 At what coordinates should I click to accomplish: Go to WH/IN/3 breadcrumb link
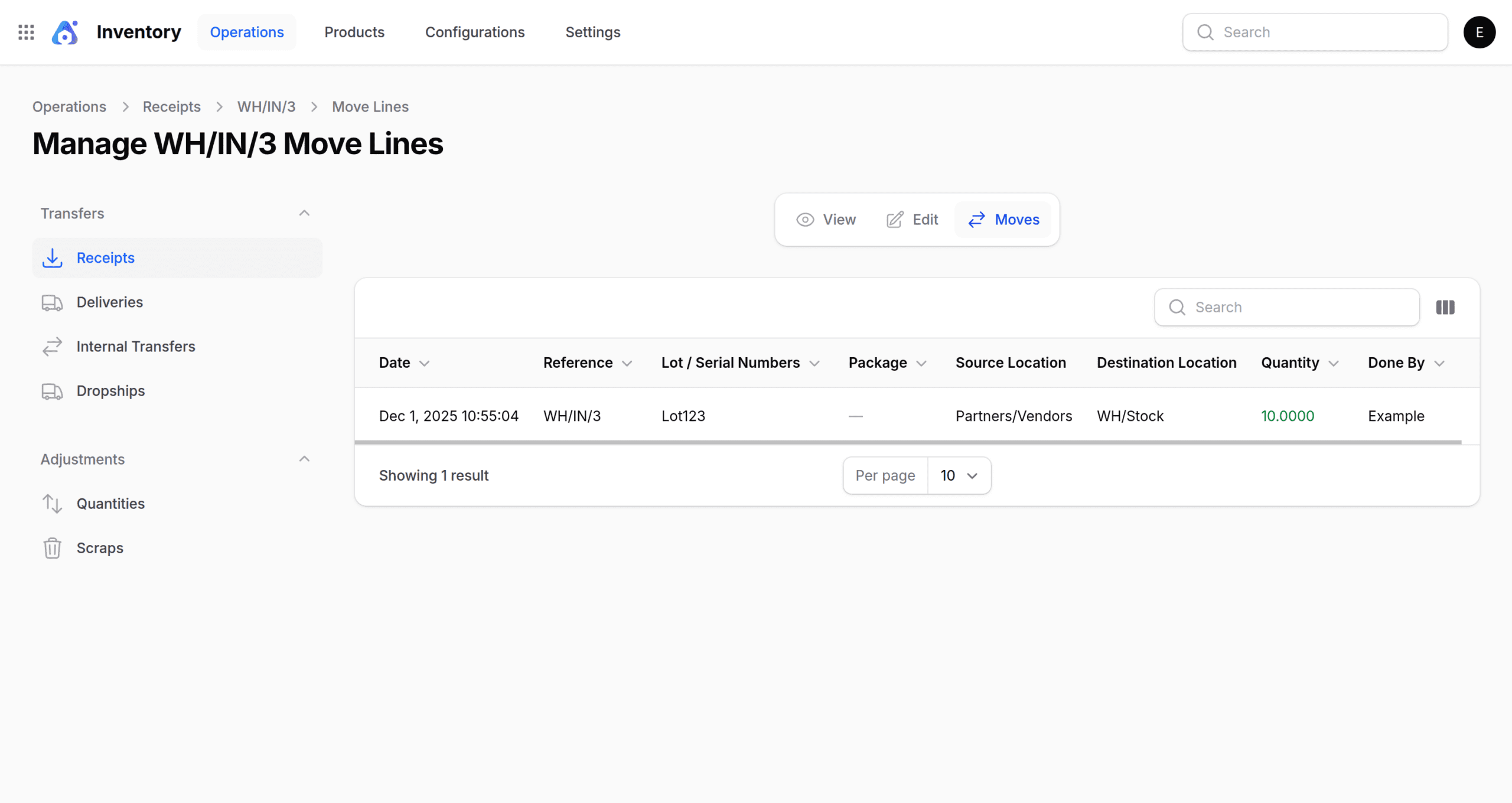(x=266, y=107)
